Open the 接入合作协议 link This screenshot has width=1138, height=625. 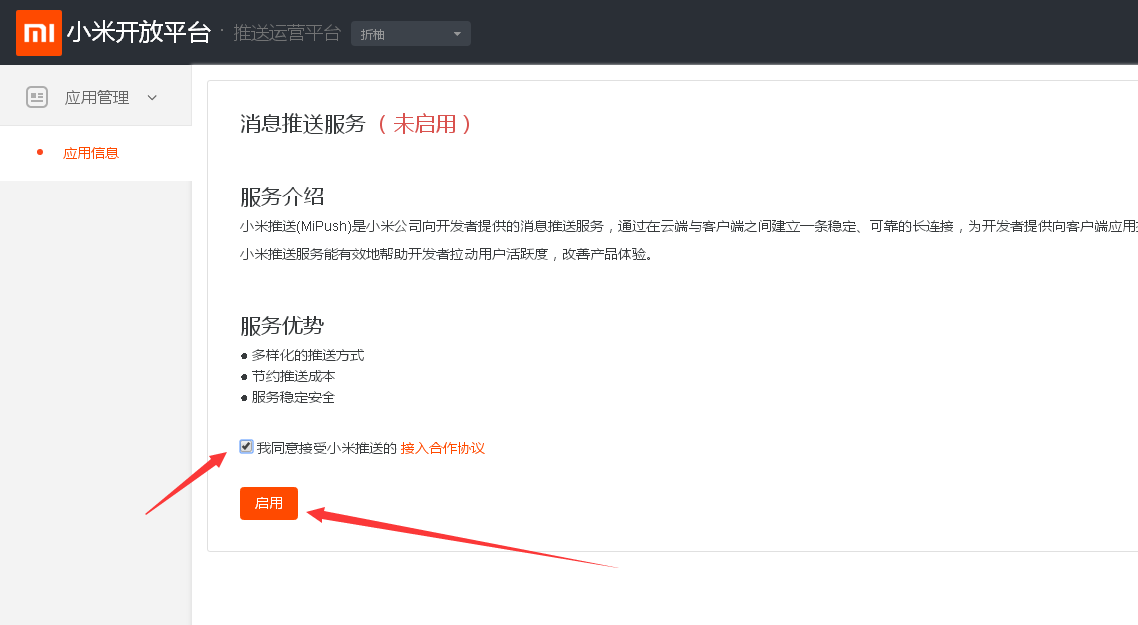pos(443,448)
